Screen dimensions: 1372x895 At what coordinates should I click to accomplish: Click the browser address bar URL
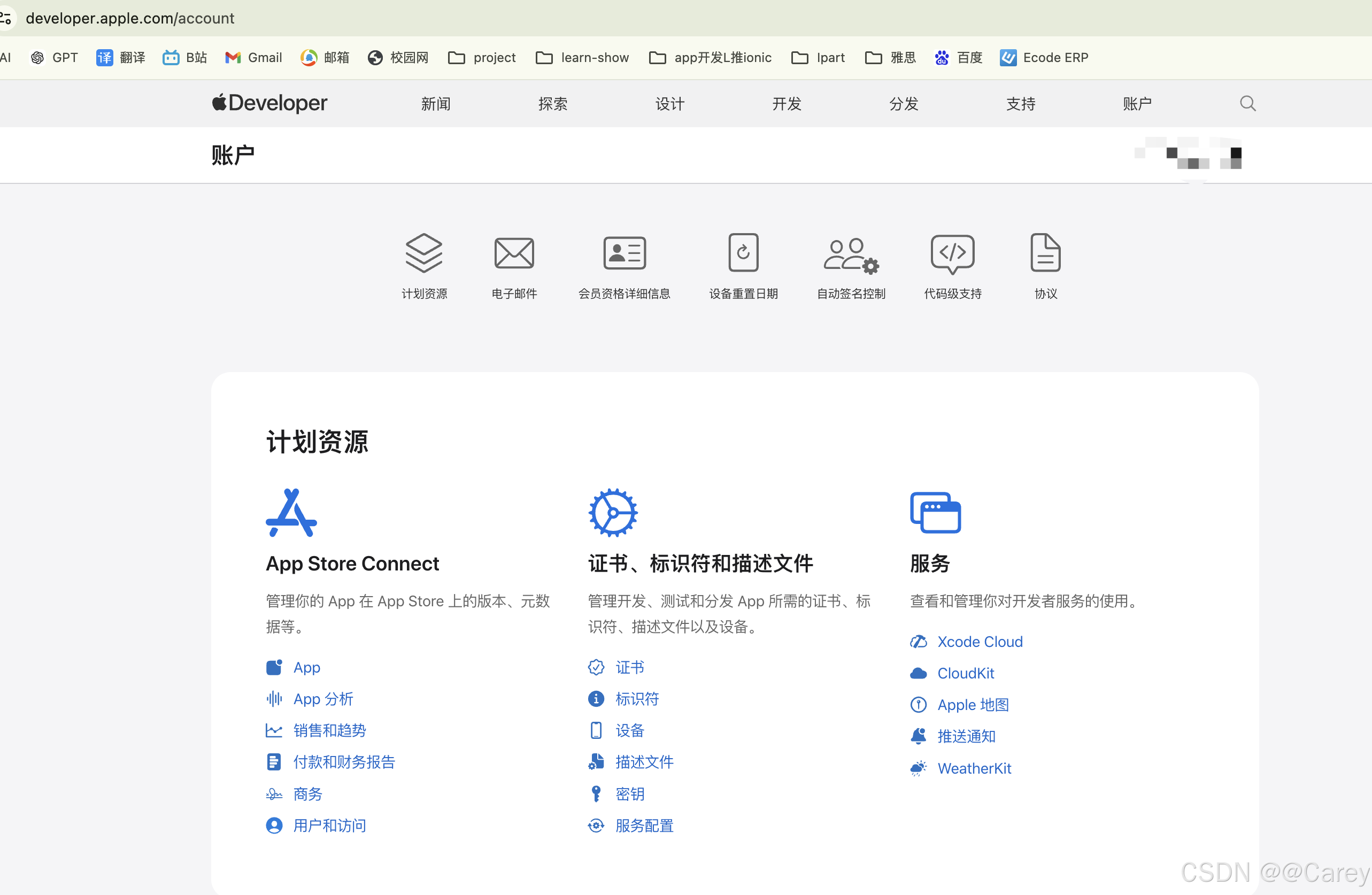pyautogui.click(x=130, y=18)
